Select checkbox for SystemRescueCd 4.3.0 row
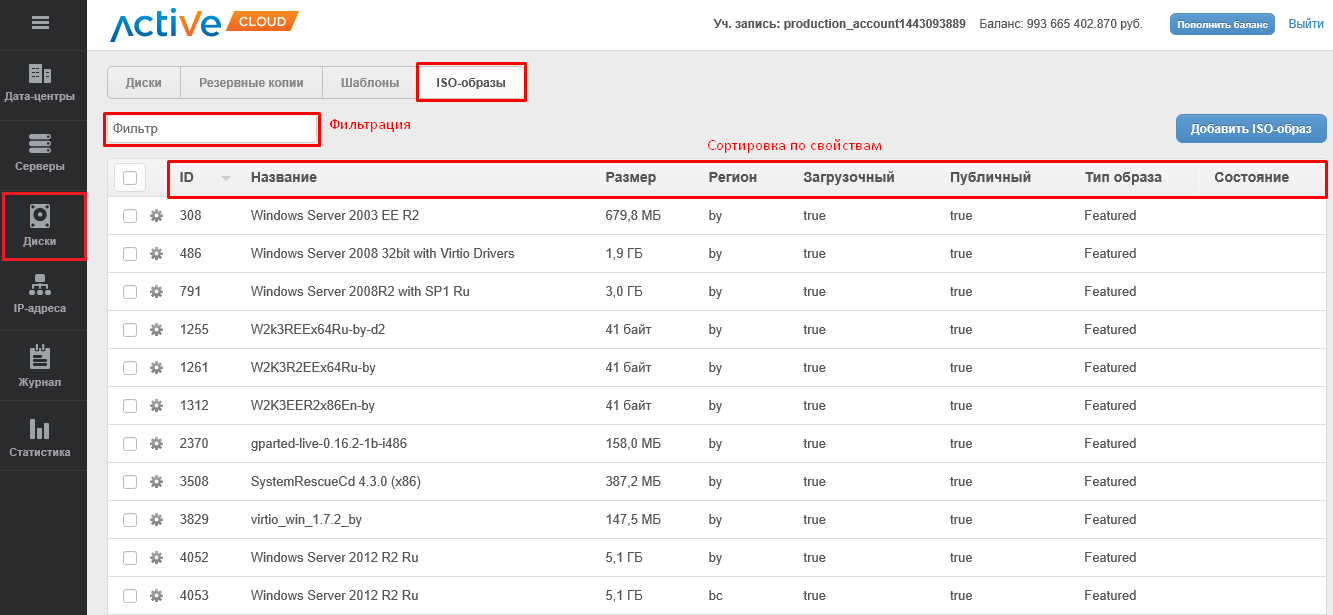This screenshot has width=1333, height=615. pos(130,482)
